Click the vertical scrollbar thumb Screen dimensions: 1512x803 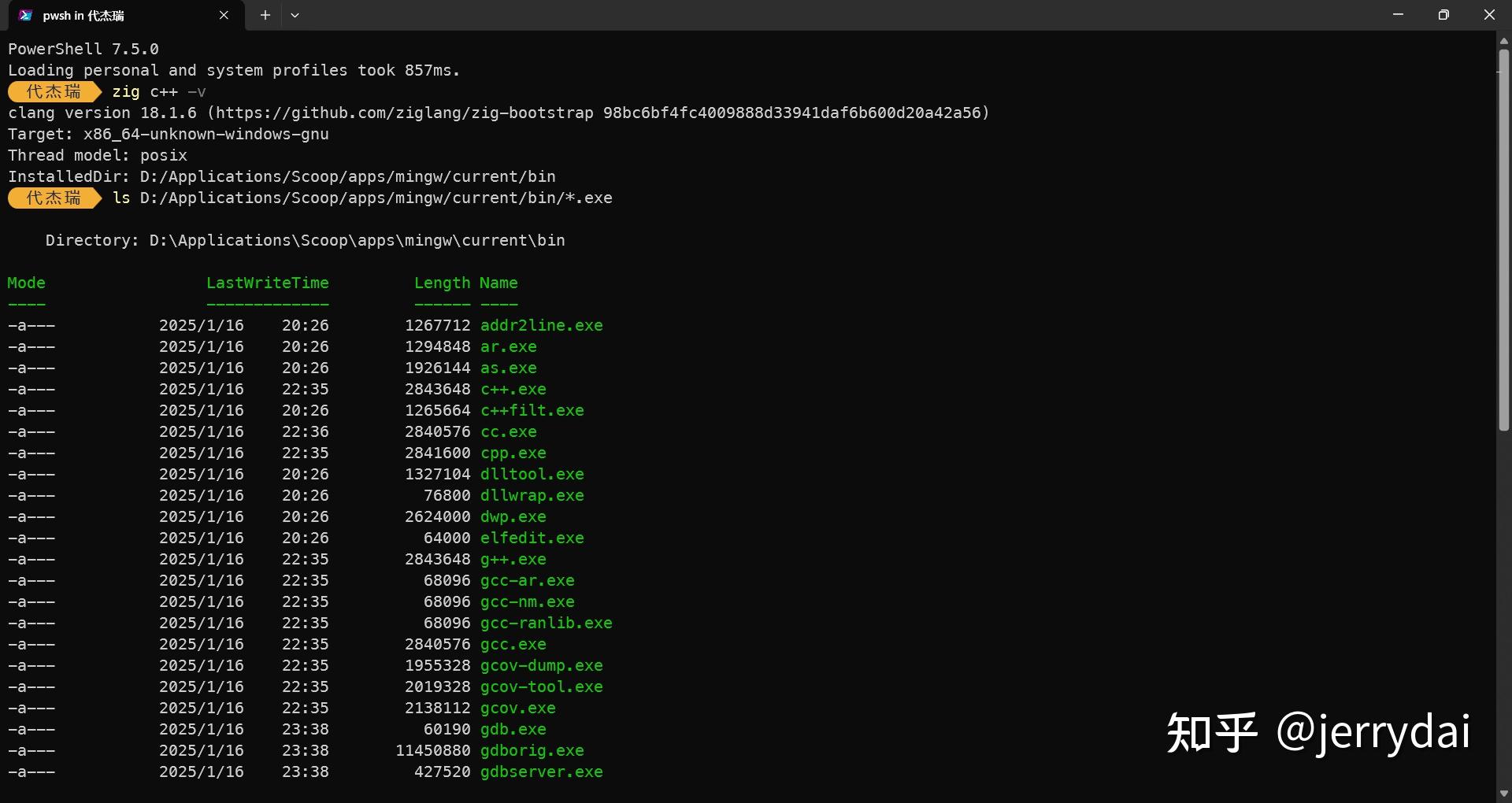[x=1503, y=236]
